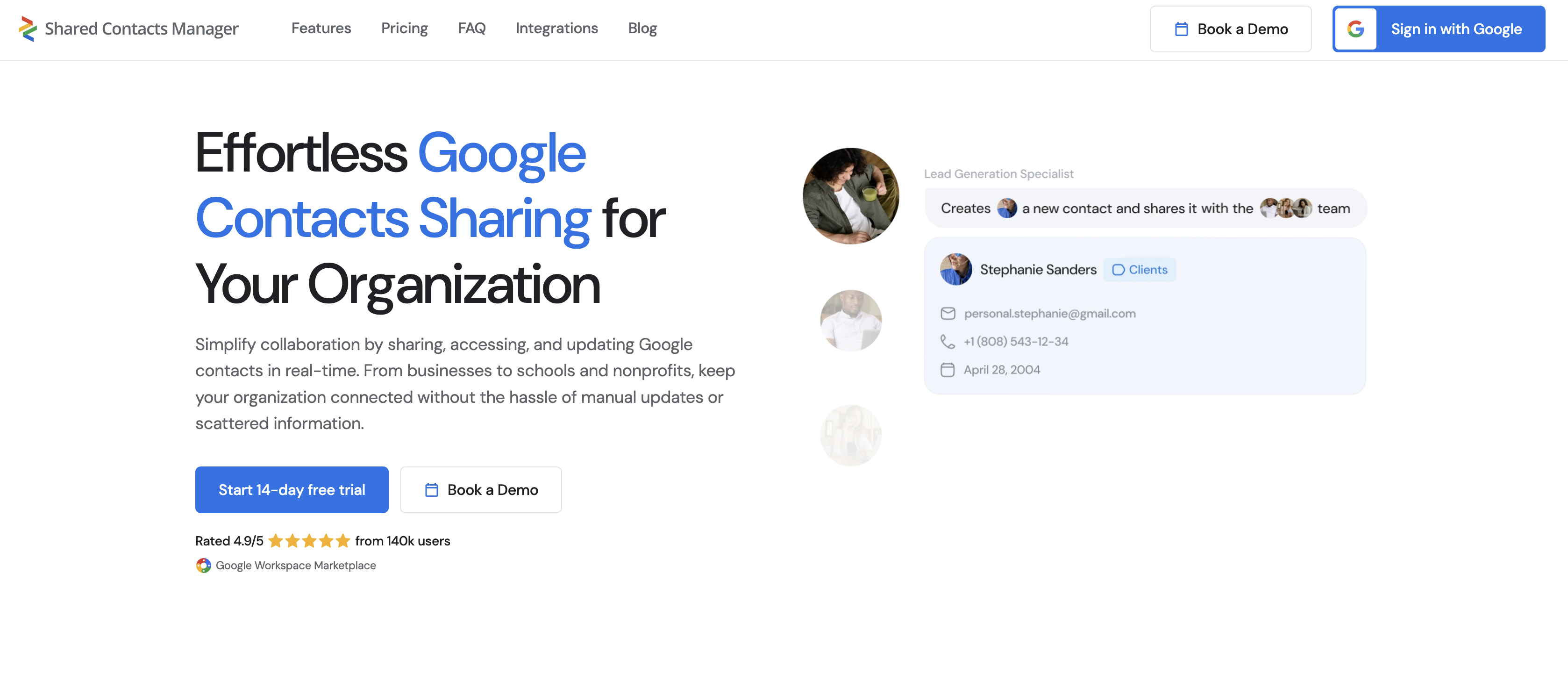Click the five-star rating icons
The width and height of the screenshot is (1568, 688).
[309, 541]
